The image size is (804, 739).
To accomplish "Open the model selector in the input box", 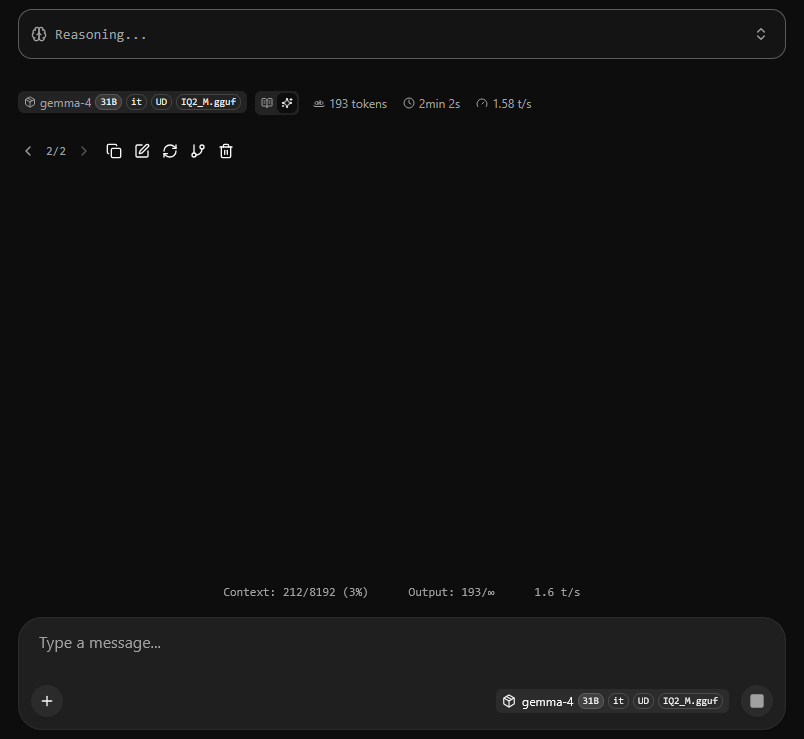I will click(612, 701).
